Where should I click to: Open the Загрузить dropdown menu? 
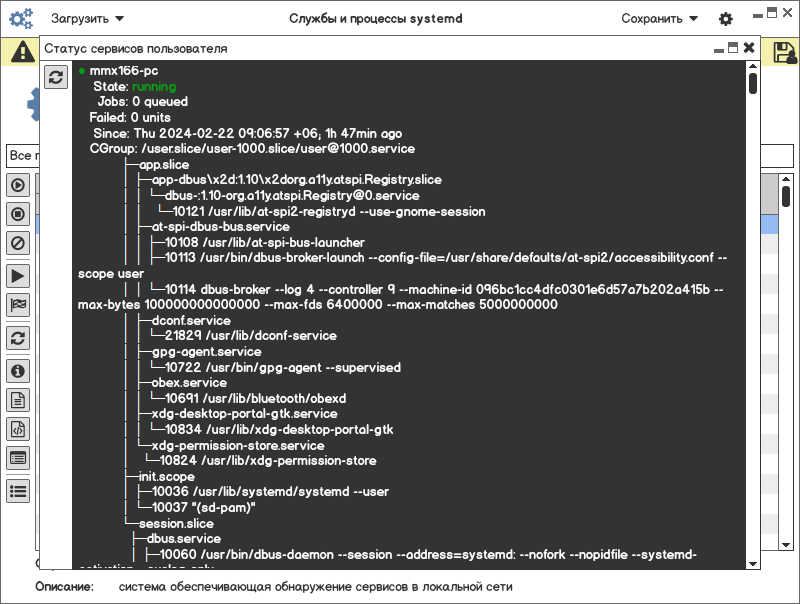click(x=87, y=18)
